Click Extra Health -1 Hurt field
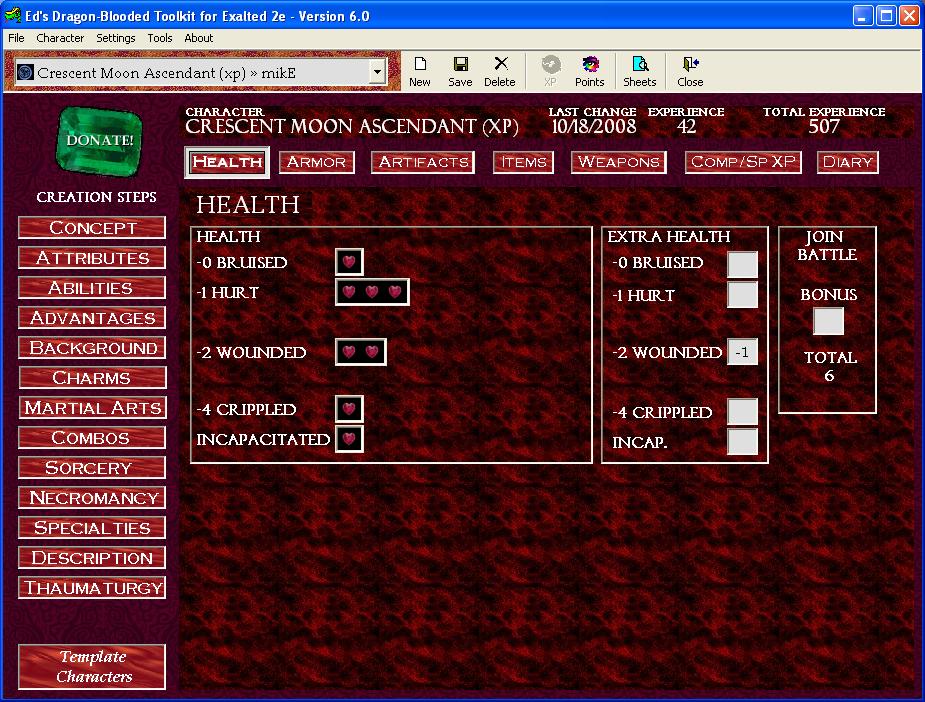The width and height of the screenshot is (925, 702). pyautogui.click(x=742, y=294)
